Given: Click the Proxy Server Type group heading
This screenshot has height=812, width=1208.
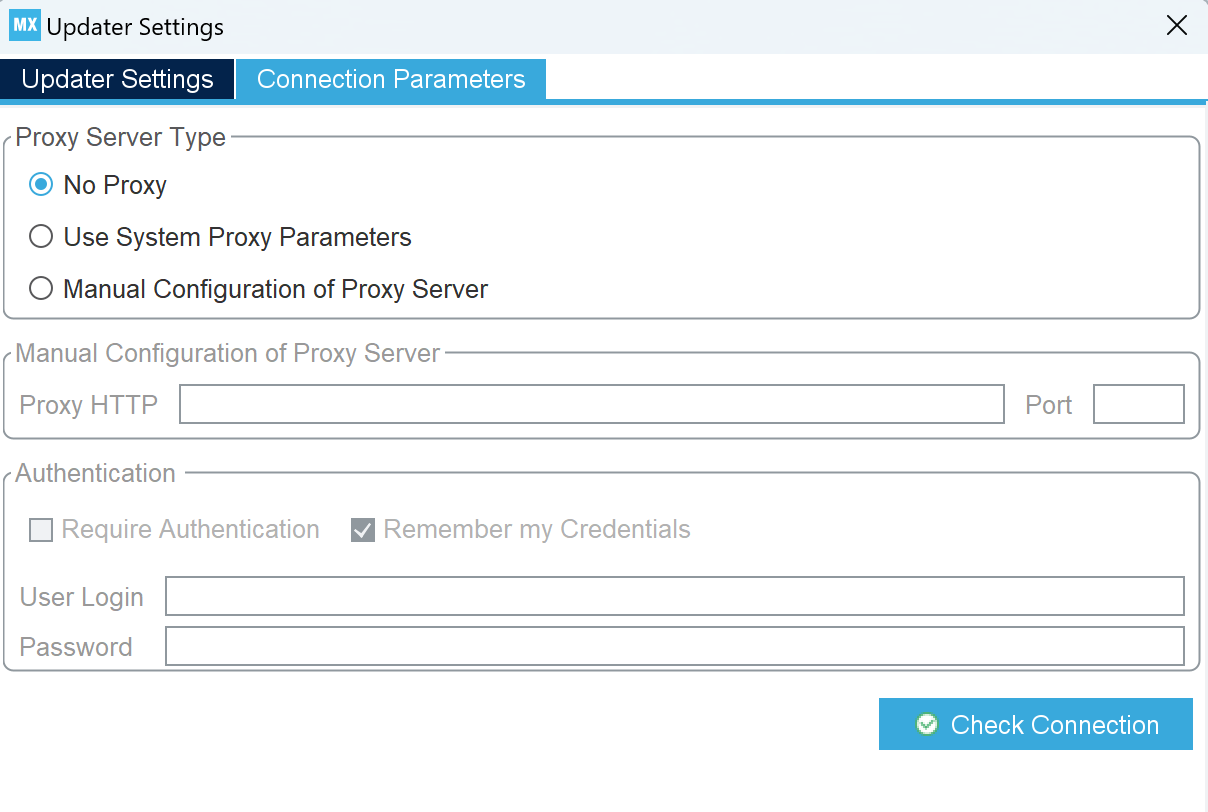Looking at the screenshot, I should point(119,137).
